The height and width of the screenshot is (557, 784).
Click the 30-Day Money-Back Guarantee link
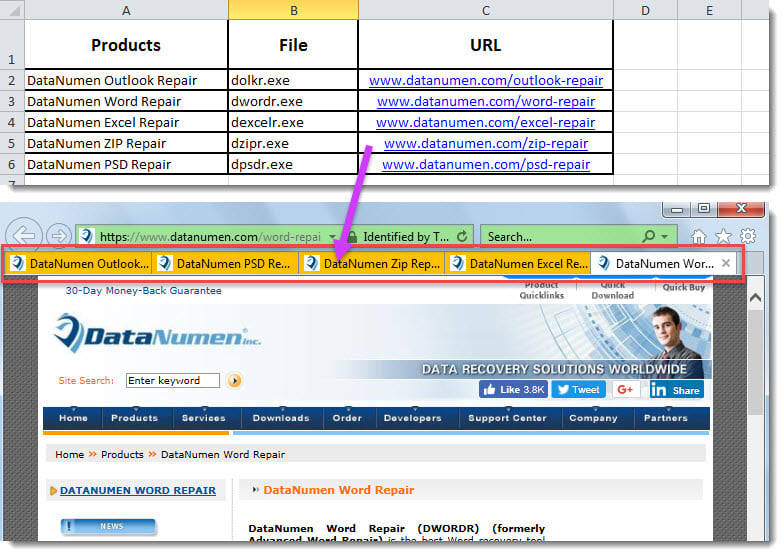click(x=144, y=290)
